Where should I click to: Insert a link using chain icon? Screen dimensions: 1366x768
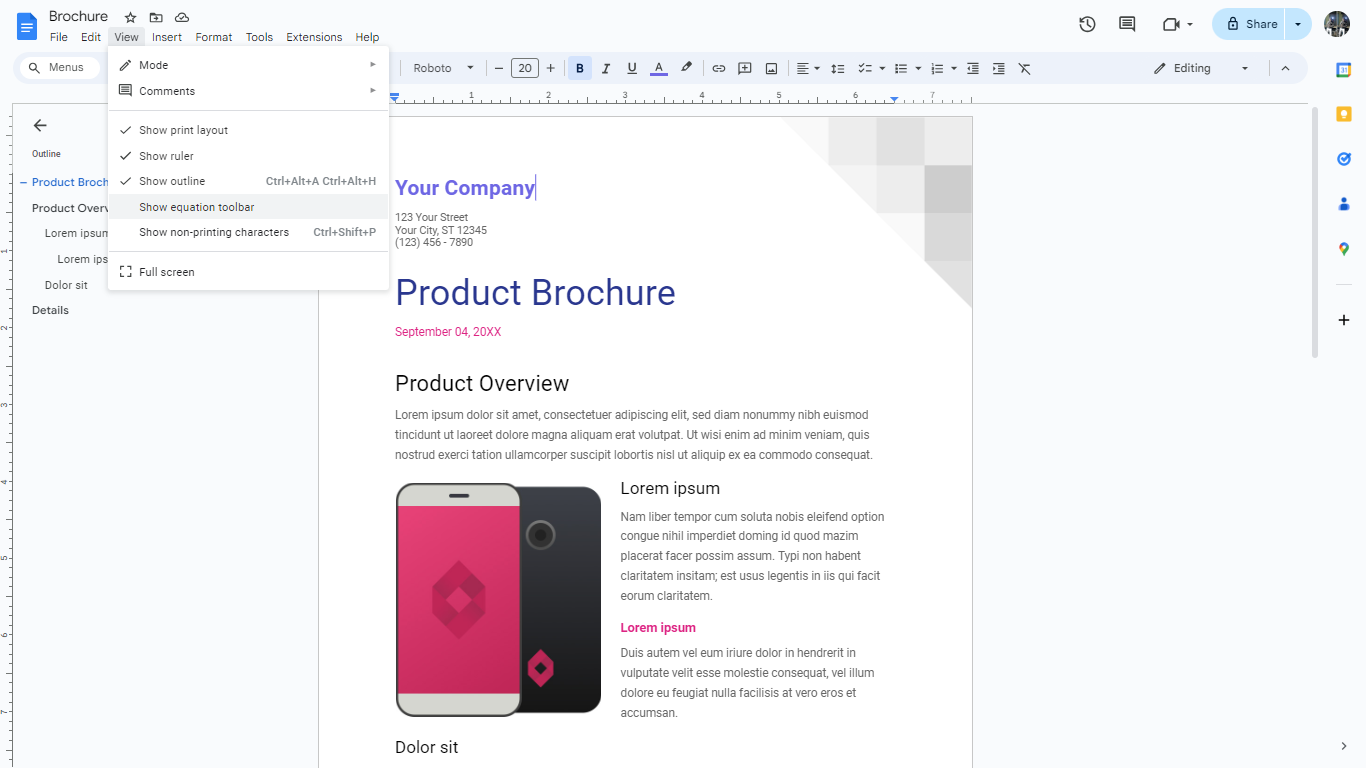pos(718,68)
